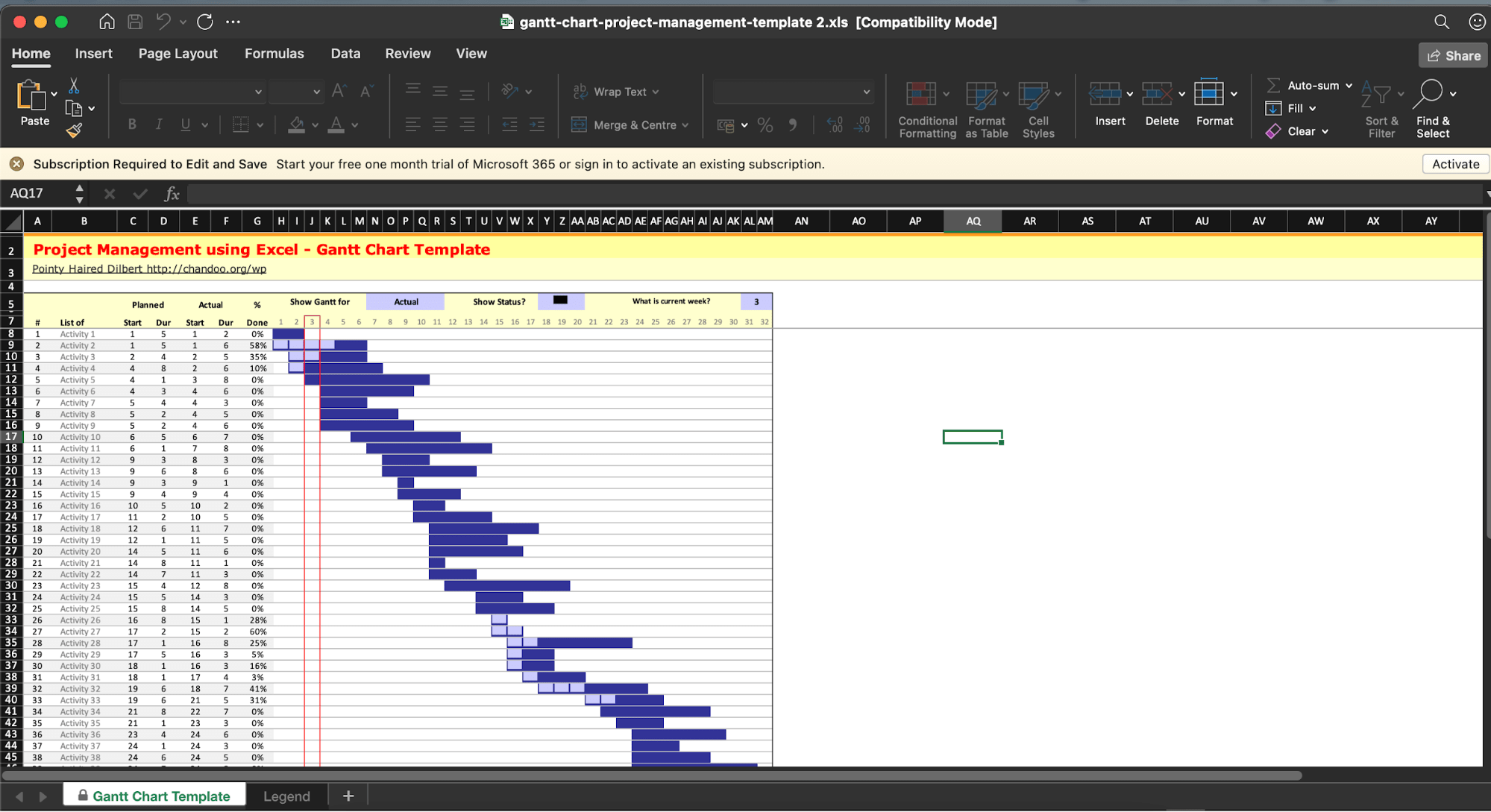Click the Format as Table icon
The height and width of the screenshot is (812, 1491).
[981, 95]
